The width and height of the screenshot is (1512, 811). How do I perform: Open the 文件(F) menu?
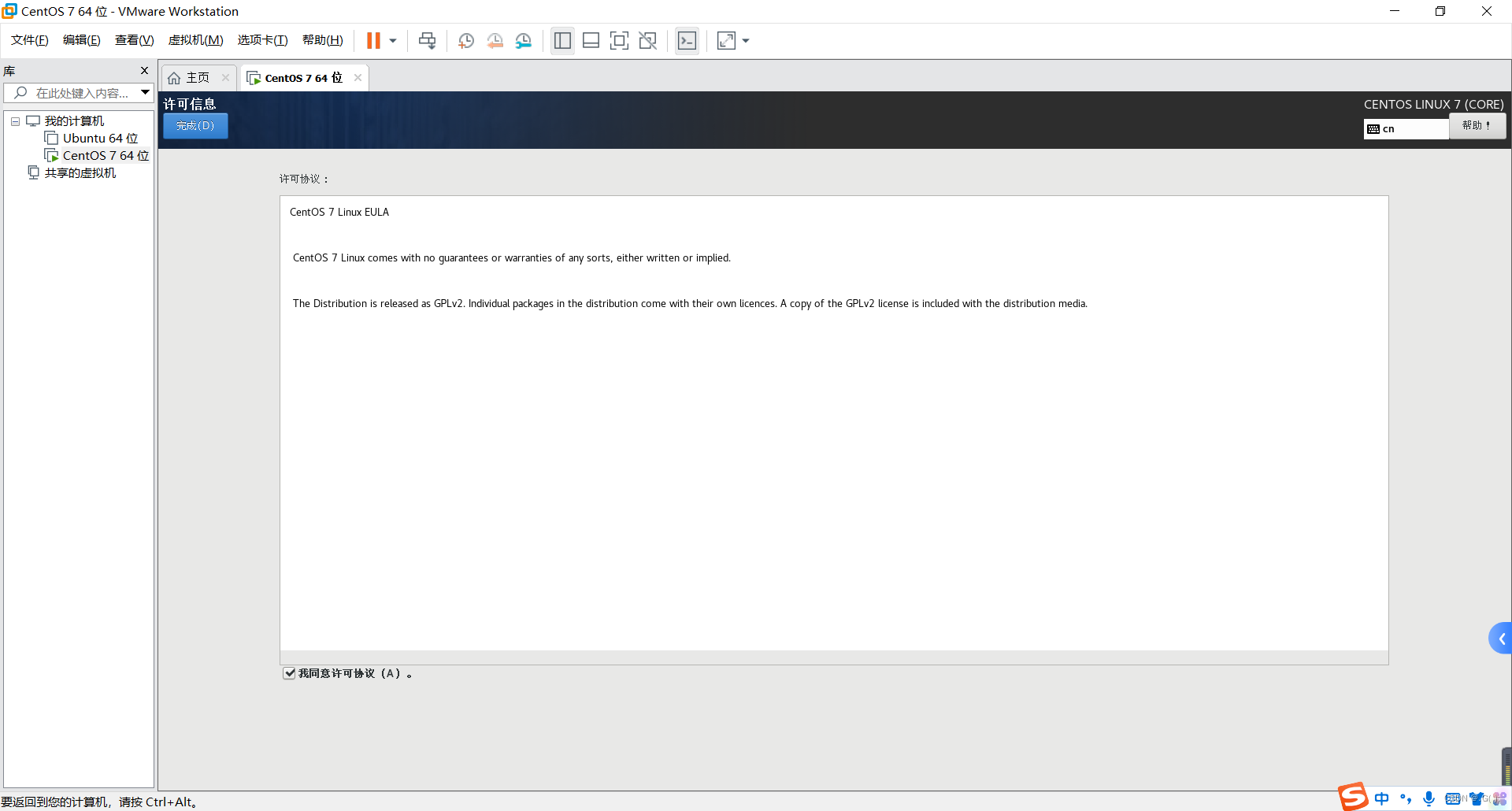(30, 40)
